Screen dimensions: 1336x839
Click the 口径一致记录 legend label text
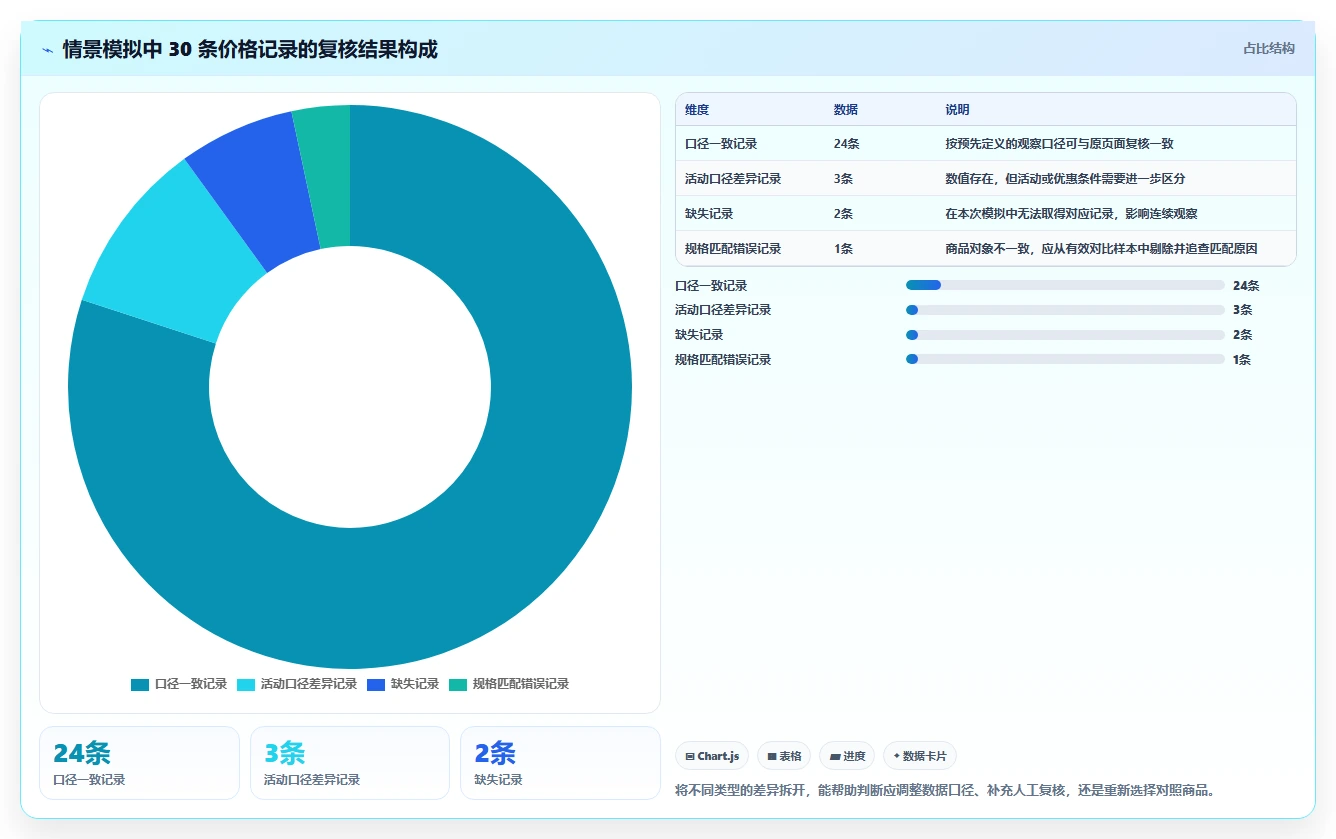pos(191,685)
